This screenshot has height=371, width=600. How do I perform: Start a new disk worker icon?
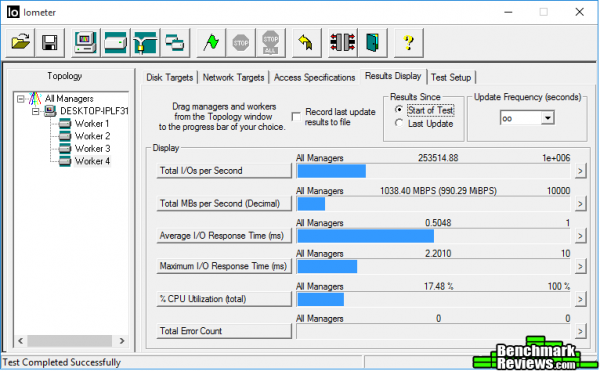click(x=116, y=42)
